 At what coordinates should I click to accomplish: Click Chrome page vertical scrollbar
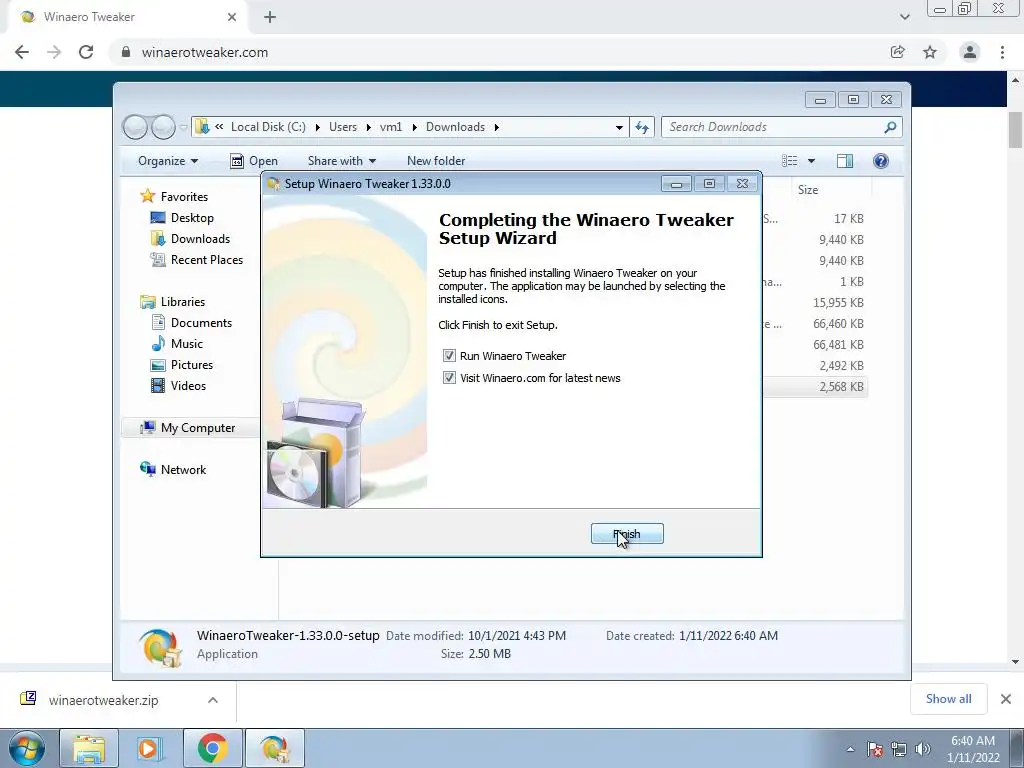coord(1015,129)
